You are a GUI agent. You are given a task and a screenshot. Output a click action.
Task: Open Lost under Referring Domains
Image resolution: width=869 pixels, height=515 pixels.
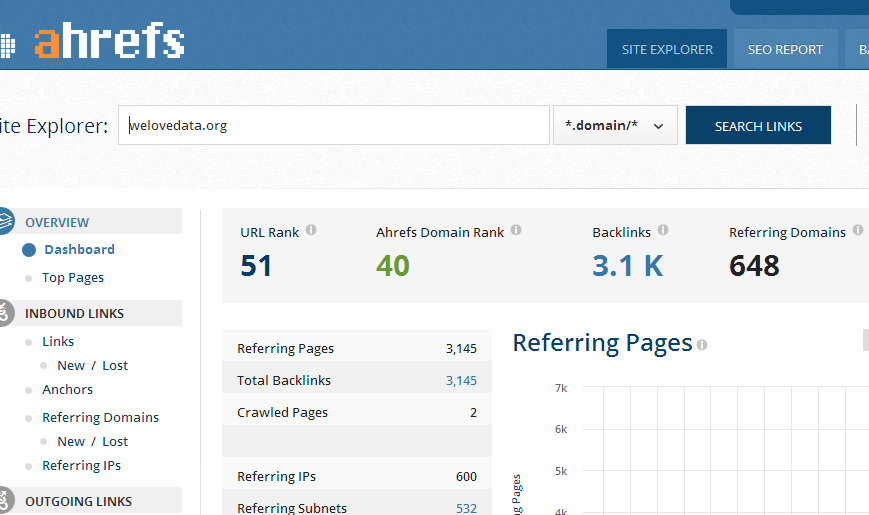(x=115, y=441)
